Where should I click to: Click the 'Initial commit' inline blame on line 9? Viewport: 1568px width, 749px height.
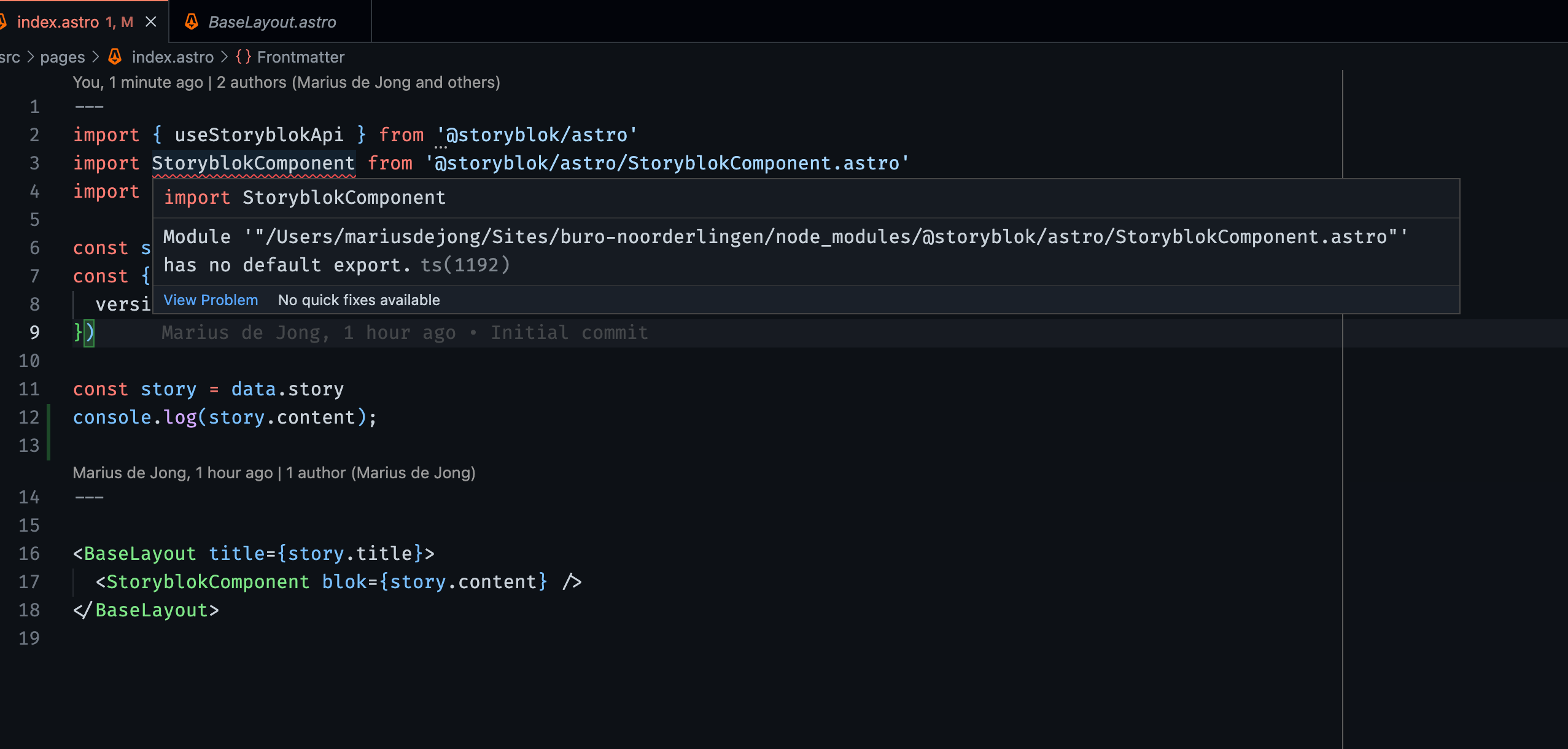coord(569,332)
